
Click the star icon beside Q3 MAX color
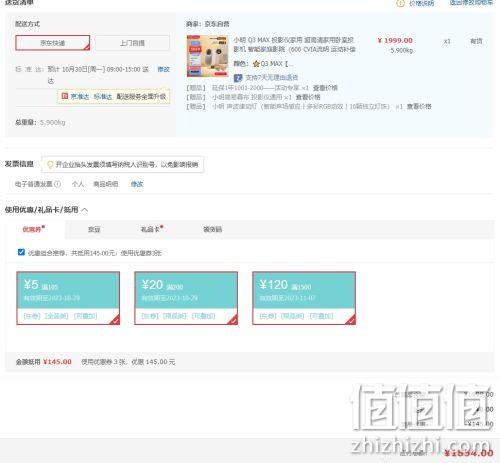(256, 64)
